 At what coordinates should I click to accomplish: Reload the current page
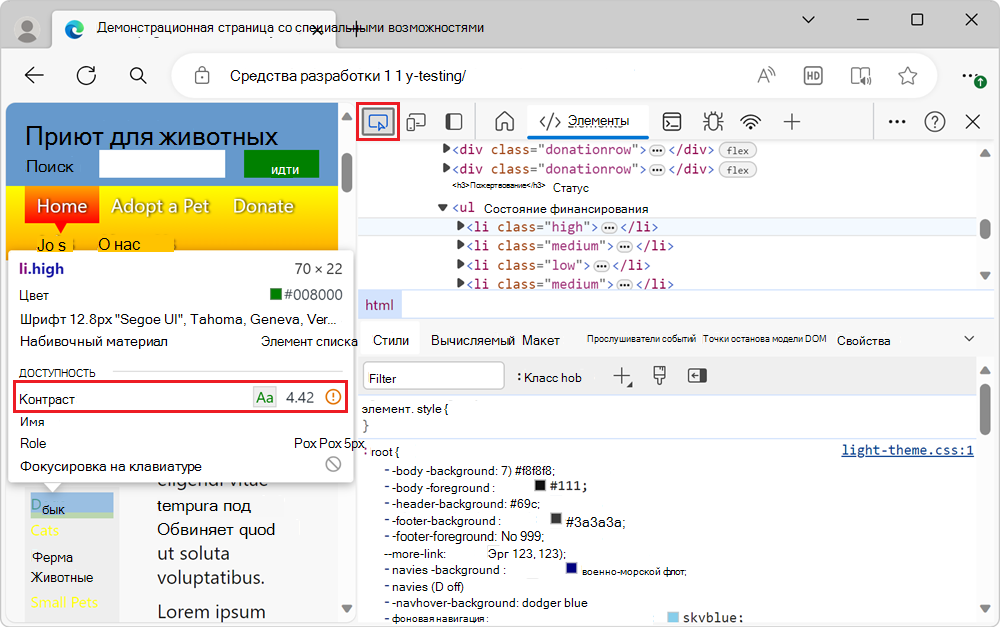[x=86, y=75]
